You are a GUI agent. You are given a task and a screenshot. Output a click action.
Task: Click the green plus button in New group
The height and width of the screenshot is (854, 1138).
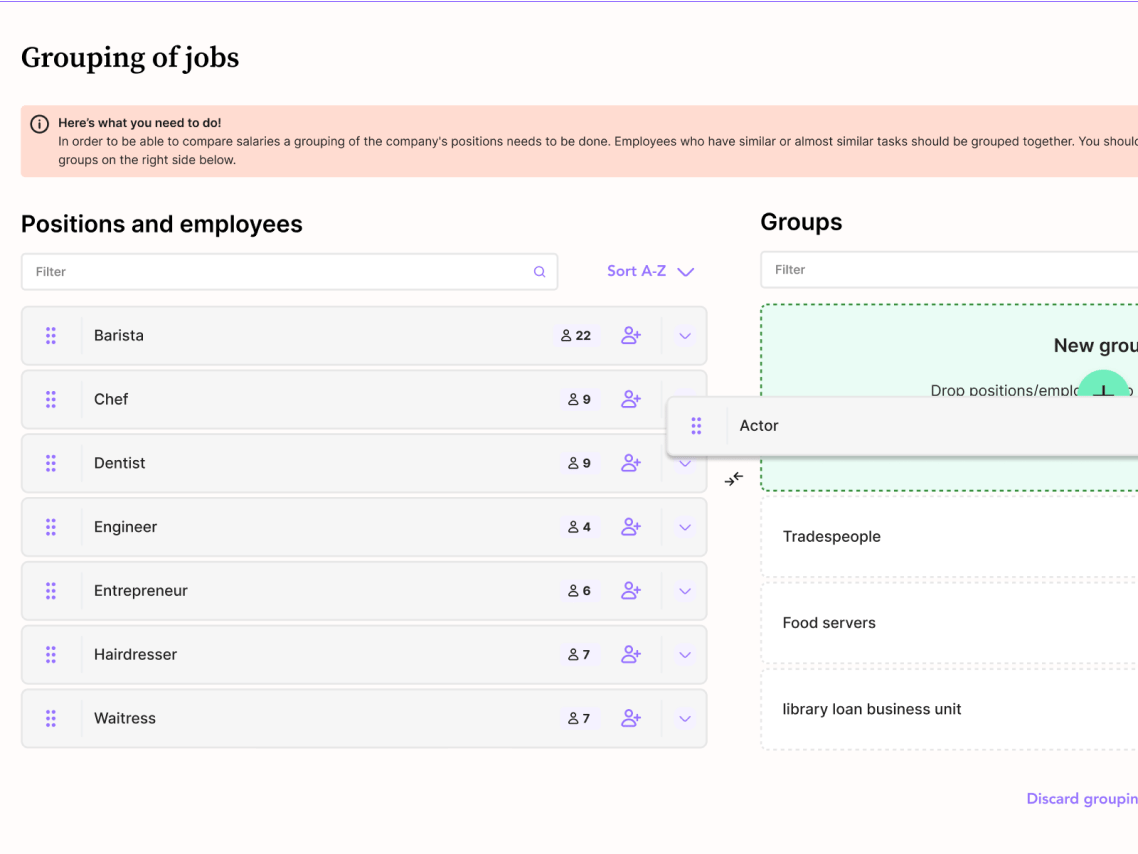click(x=1103, y=385)
